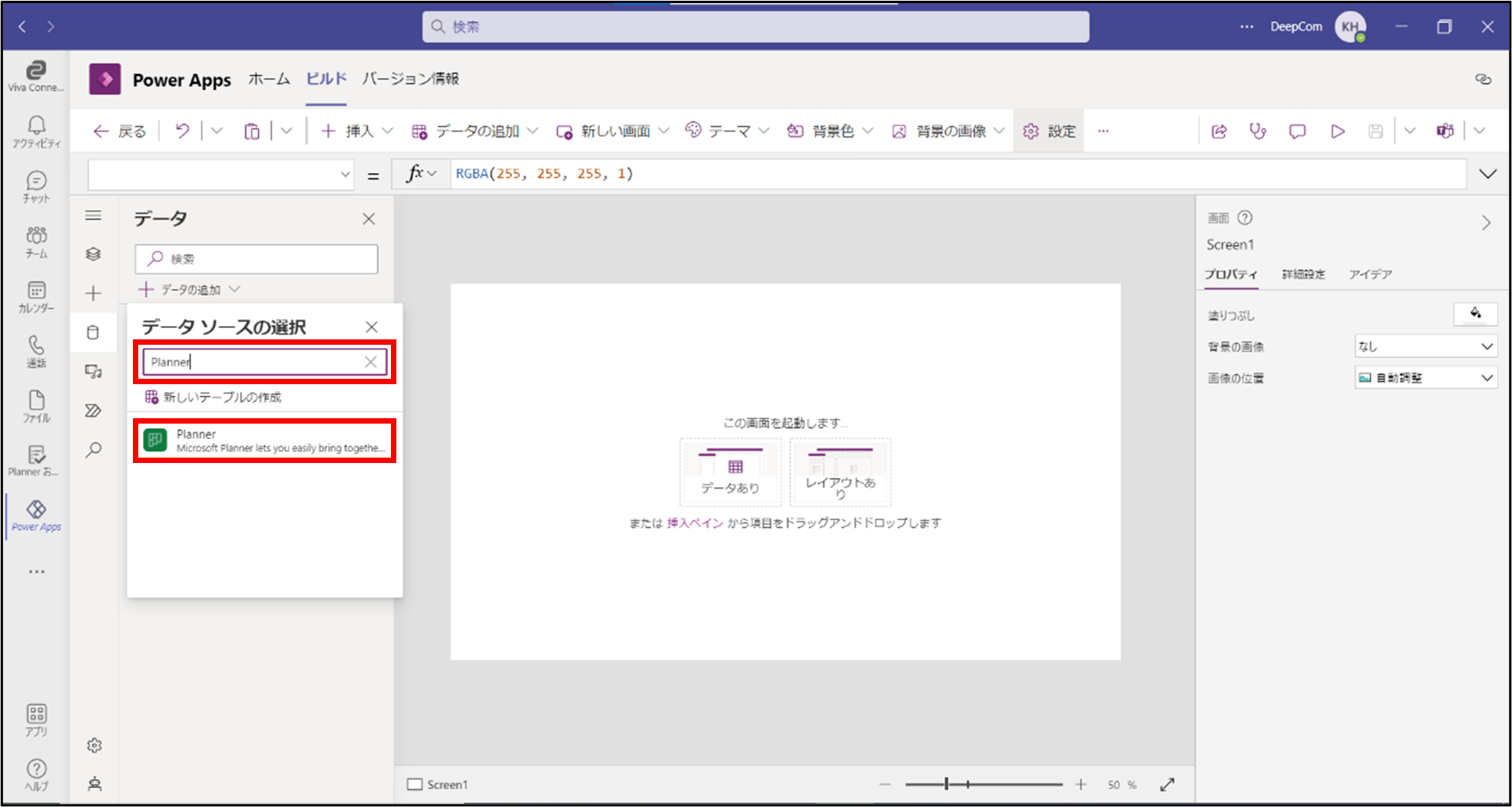Viewport: 1512px width, 807px height.
Task: Switch to ビルド tab
Action: [326, 79]
